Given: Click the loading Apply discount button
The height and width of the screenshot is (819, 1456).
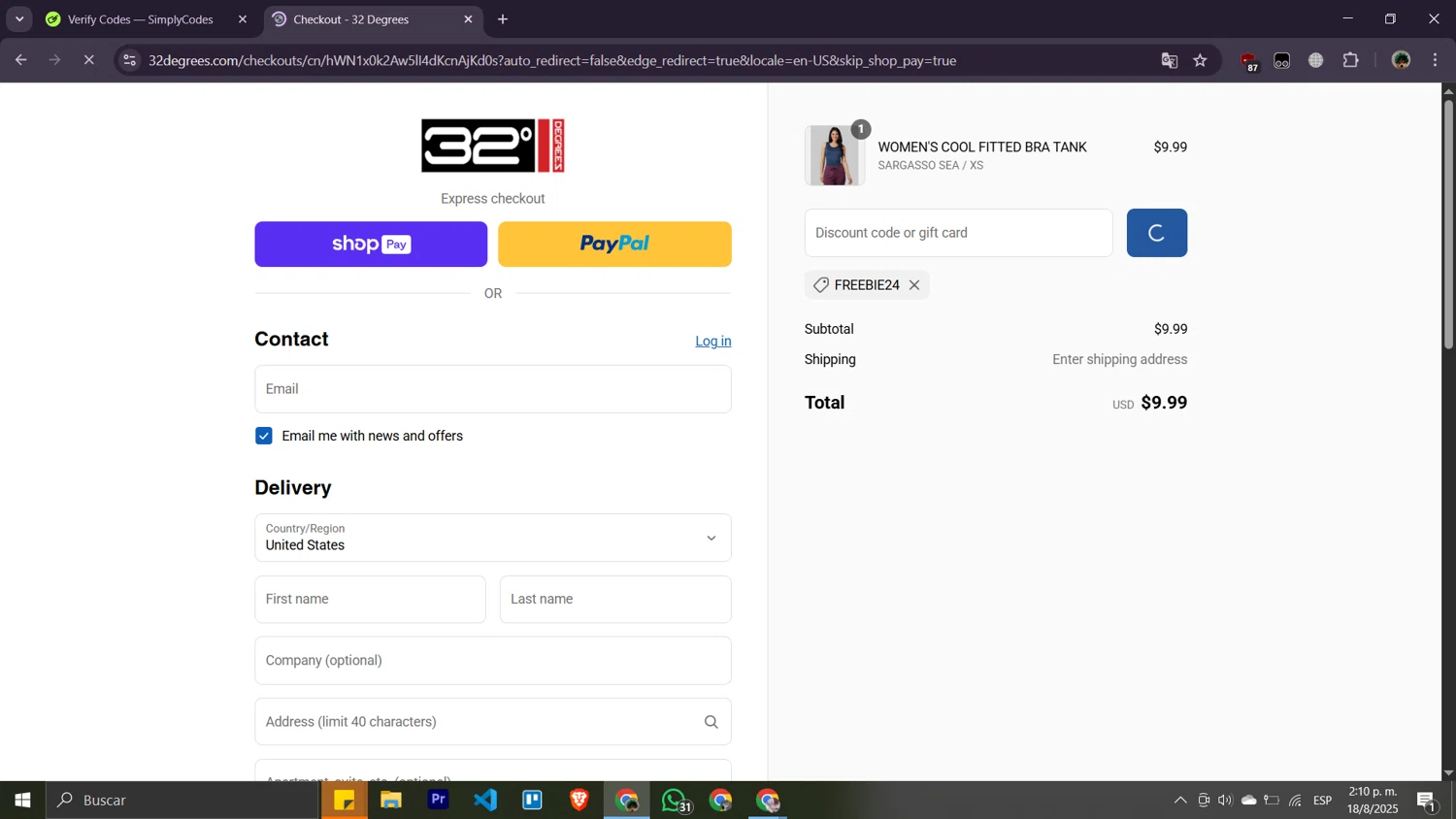Looking at the screenshot, I should point(1157,233).
